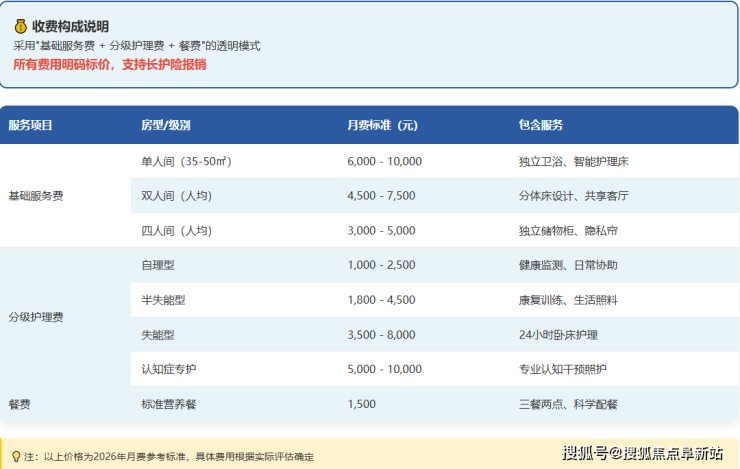Click the 月费标准（元） column header
This screenshot has height=469, width=740.
[382, 125]
